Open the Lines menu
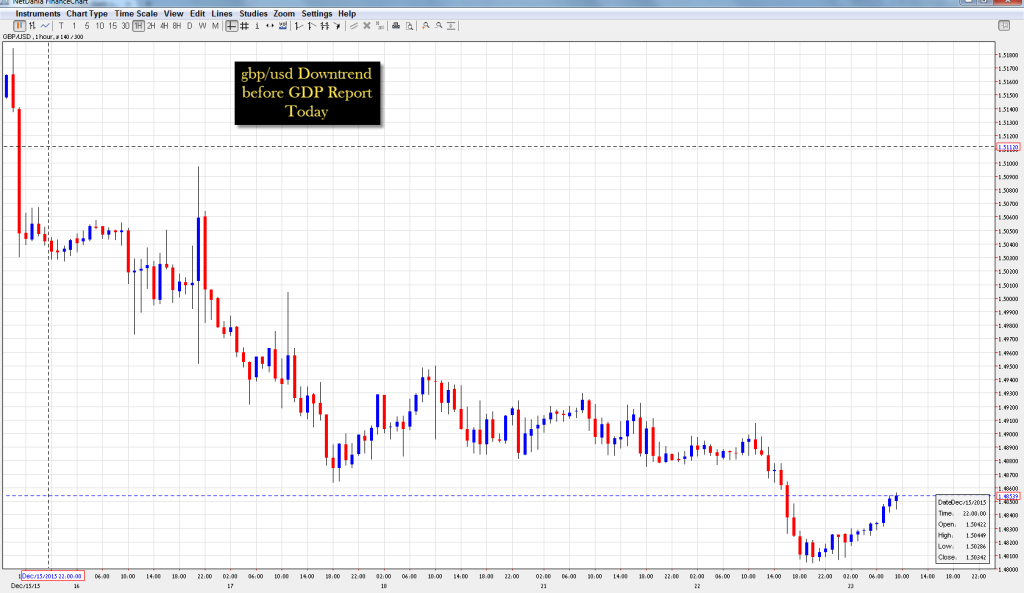Screen dimensions: 1024x593 pyautogui.click(x=222, y=14)
